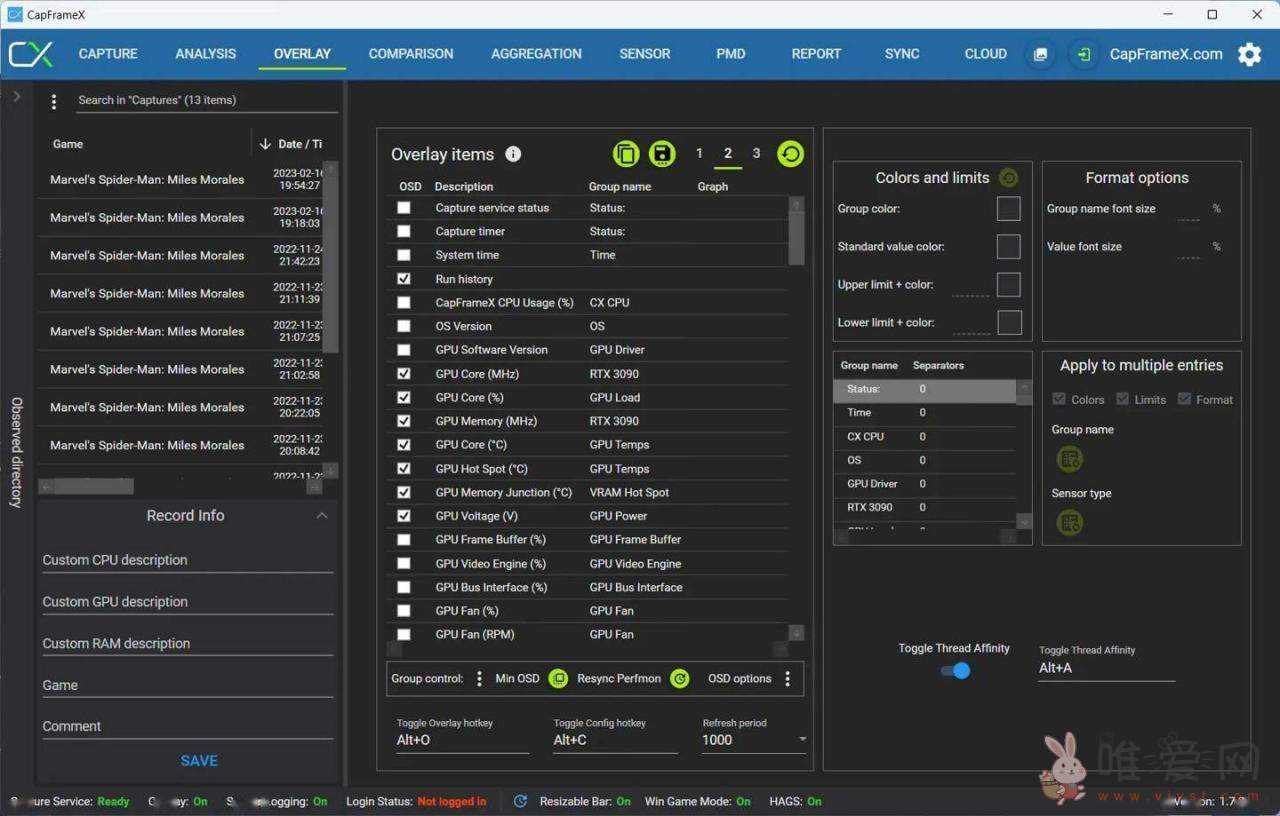Switch to the CAPTURE tab
Viewport: 1280px width, 816px height.
[x=108, y=54]
